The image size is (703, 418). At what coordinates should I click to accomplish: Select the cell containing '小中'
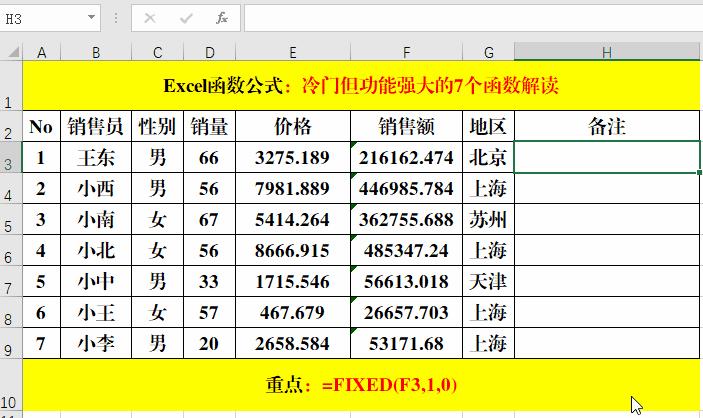96,281
